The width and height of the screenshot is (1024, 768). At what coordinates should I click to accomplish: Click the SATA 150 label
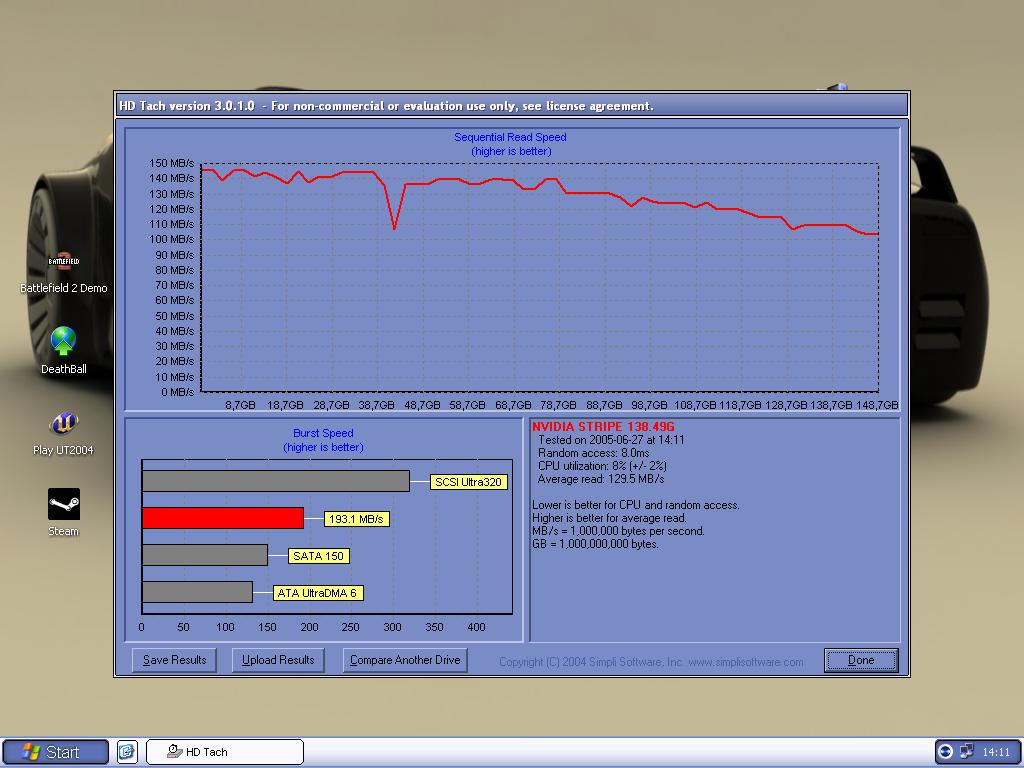[319, 556]
